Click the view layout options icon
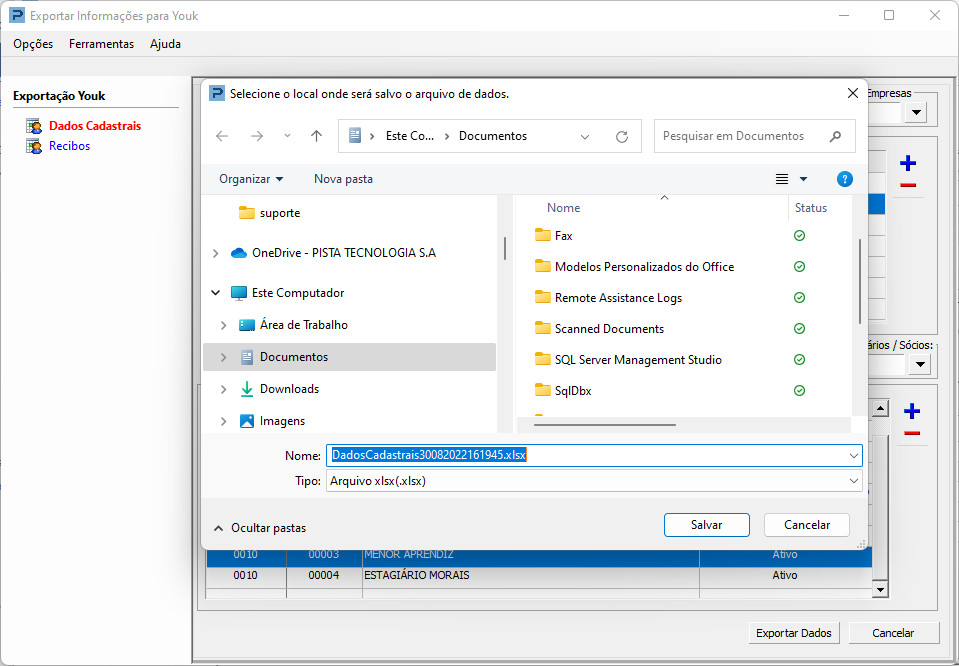This screenshot has width=959, height=666. pyautogui.click(x=783, y=179)
